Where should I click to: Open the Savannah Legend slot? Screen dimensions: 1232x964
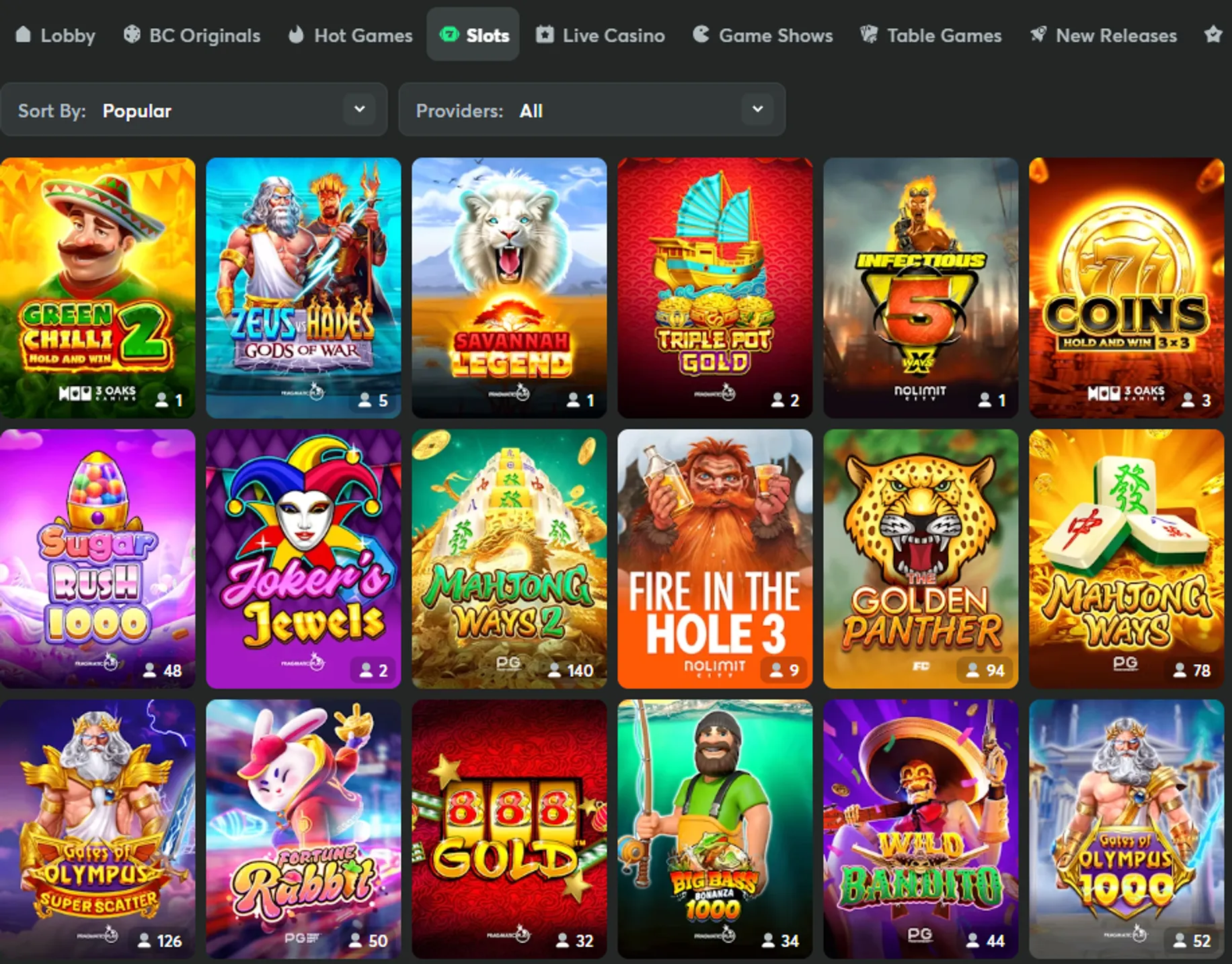(x=509, y=288)
